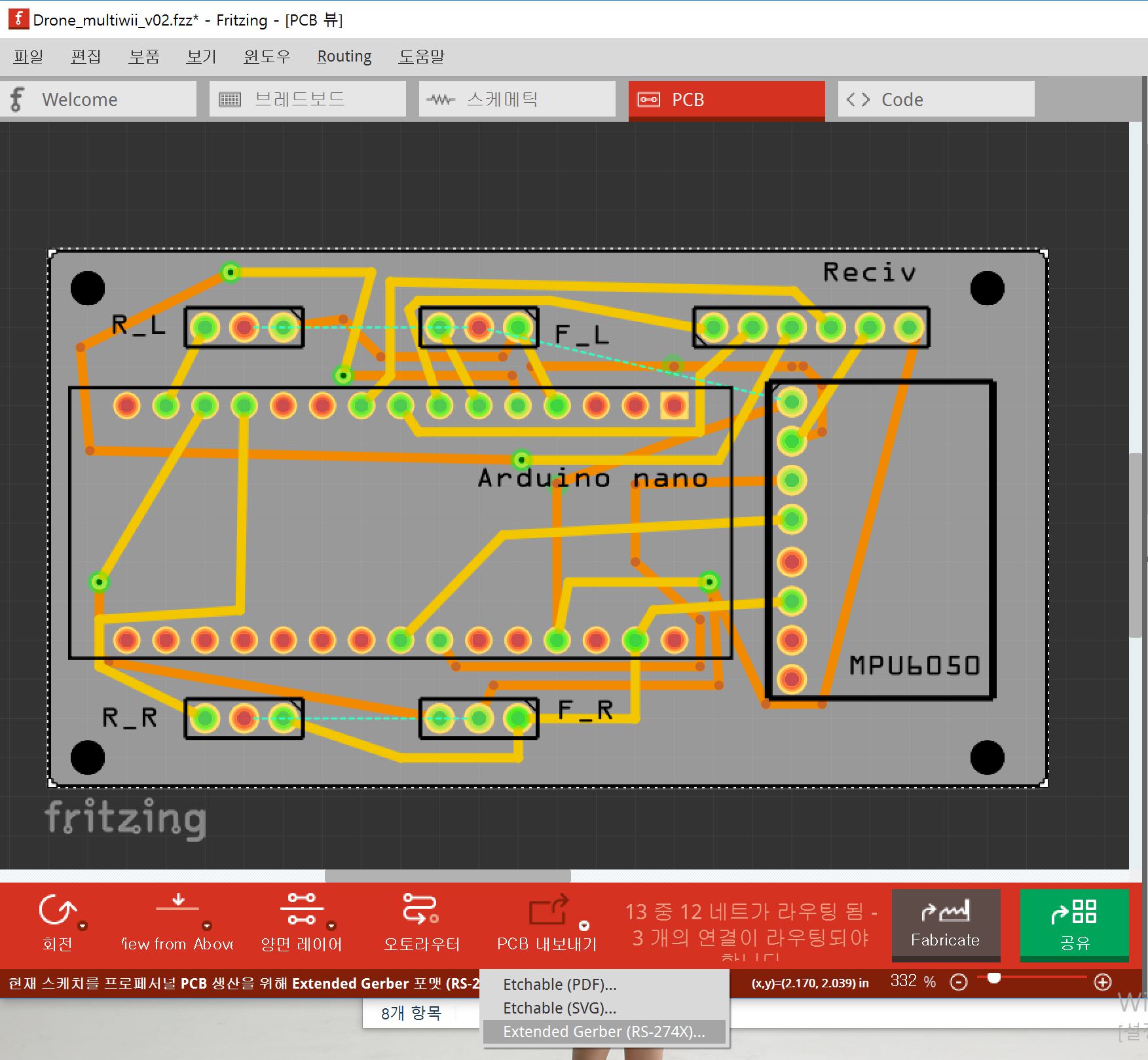
Task: Click the zoom slider handle
Action: (994, 978)
